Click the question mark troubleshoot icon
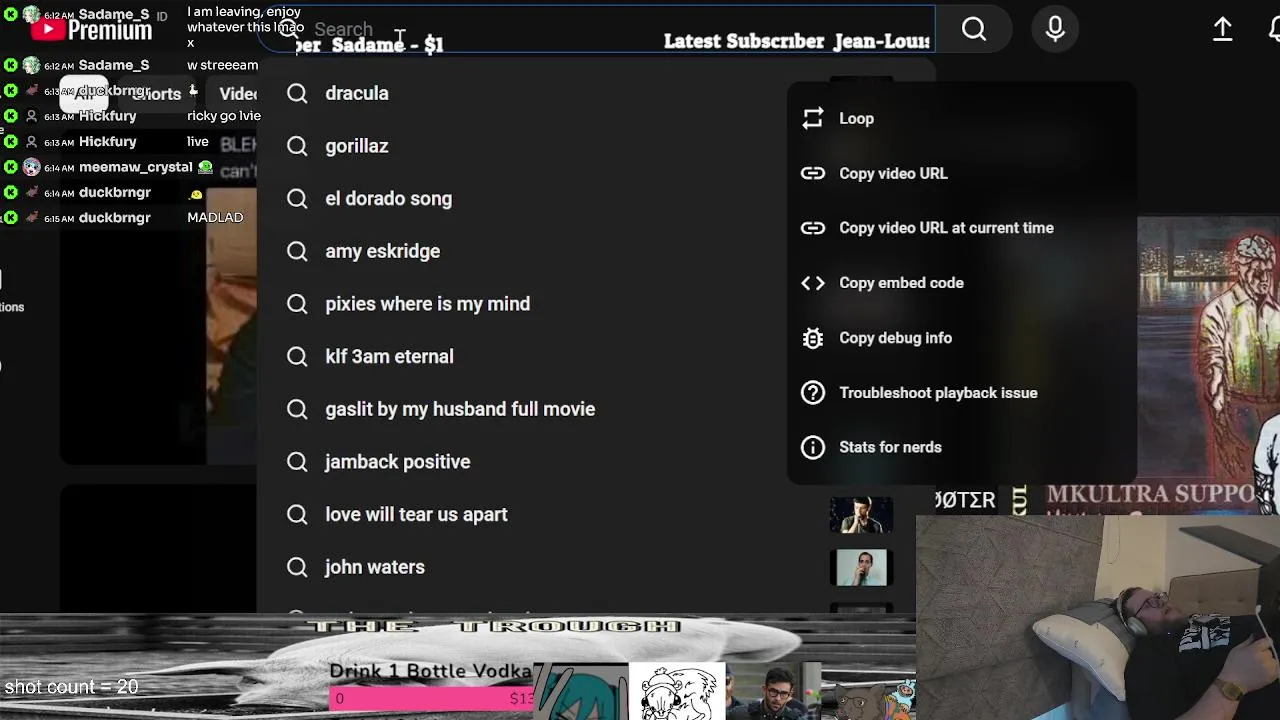Image resolution: width=1280 pixels, height=720 pixels. click(x=813, y=393)
